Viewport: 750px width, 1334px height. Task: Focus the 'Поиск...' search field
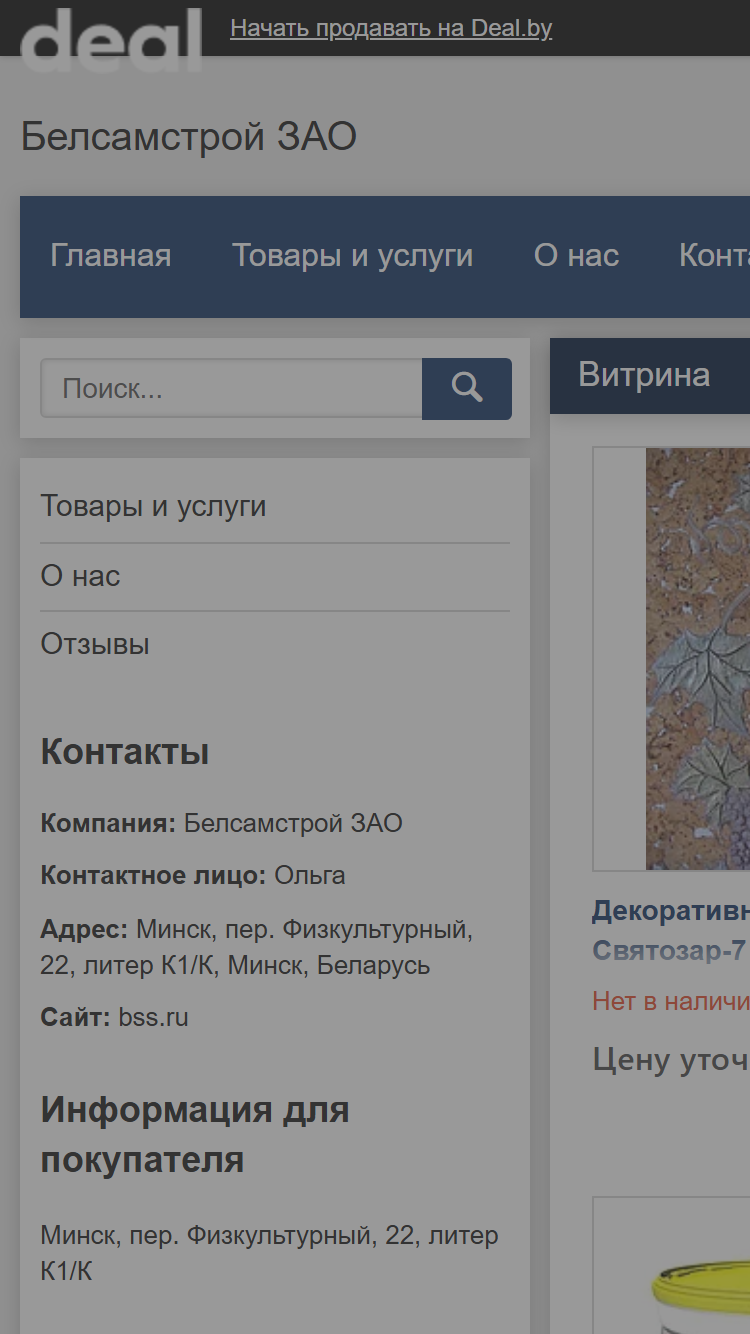pos(231,389)
